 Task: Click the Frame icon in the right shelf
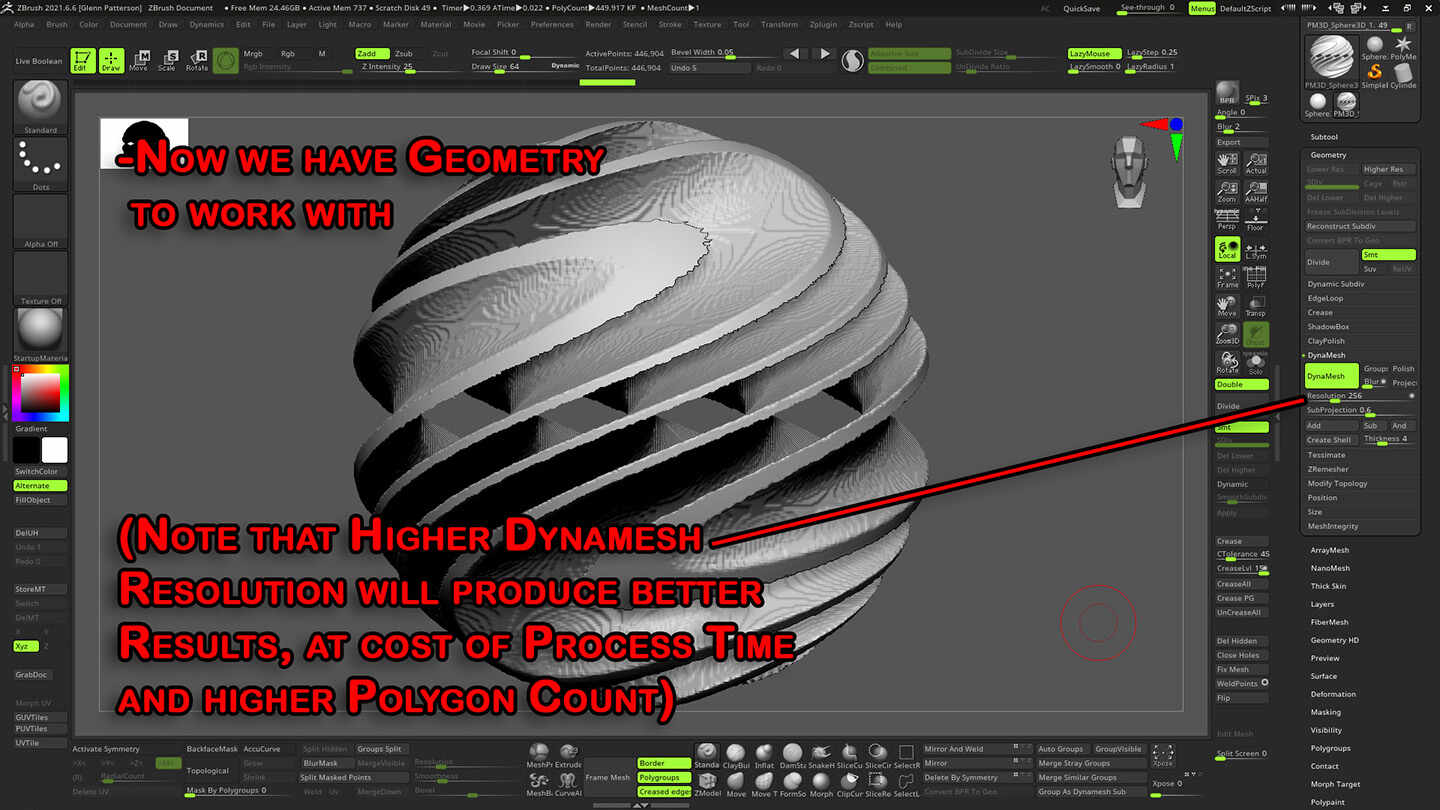click(1227, 277)
